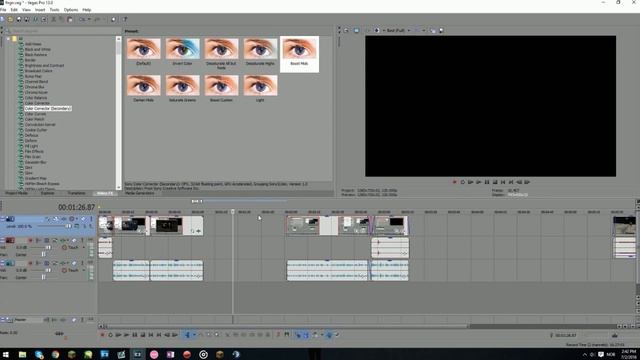This screenshot has width=640, height=360.
Task: Open the second audio track Touch dropdown
Action: pos(84,270)
